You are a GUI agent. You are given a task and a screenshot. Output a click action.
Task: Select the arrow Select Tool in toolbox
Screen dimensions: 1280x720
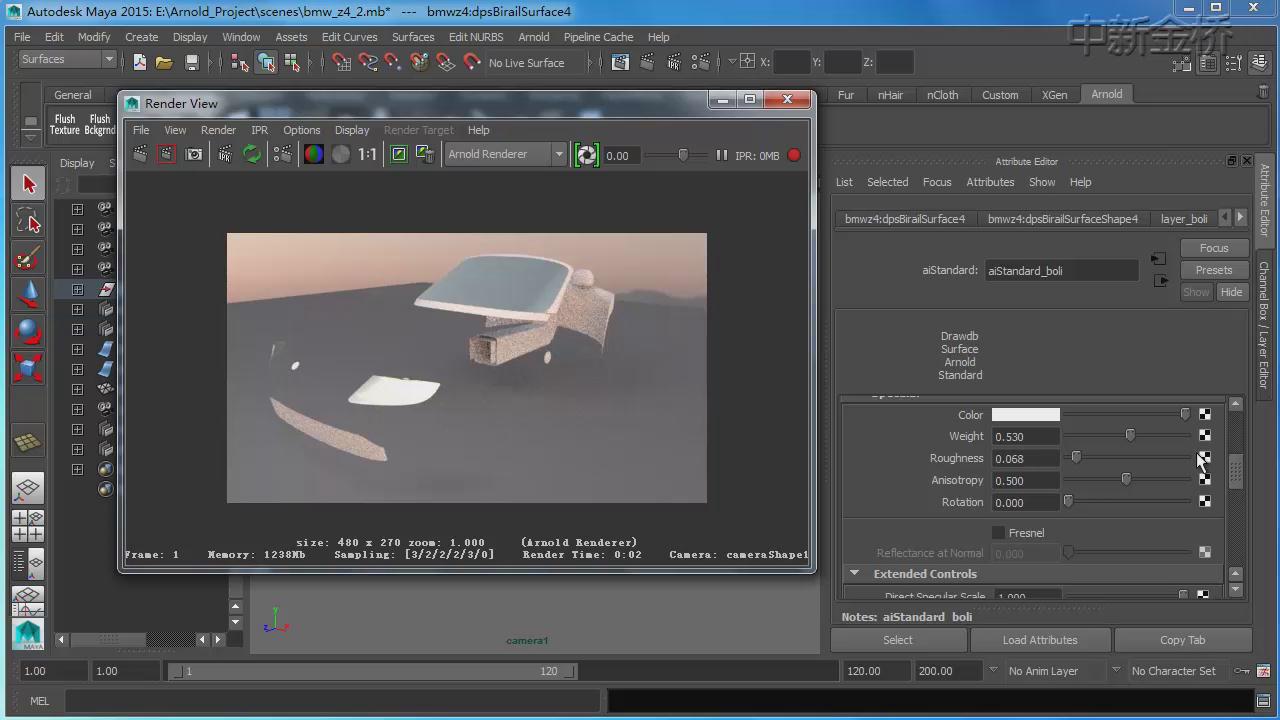tap(28, 183)
